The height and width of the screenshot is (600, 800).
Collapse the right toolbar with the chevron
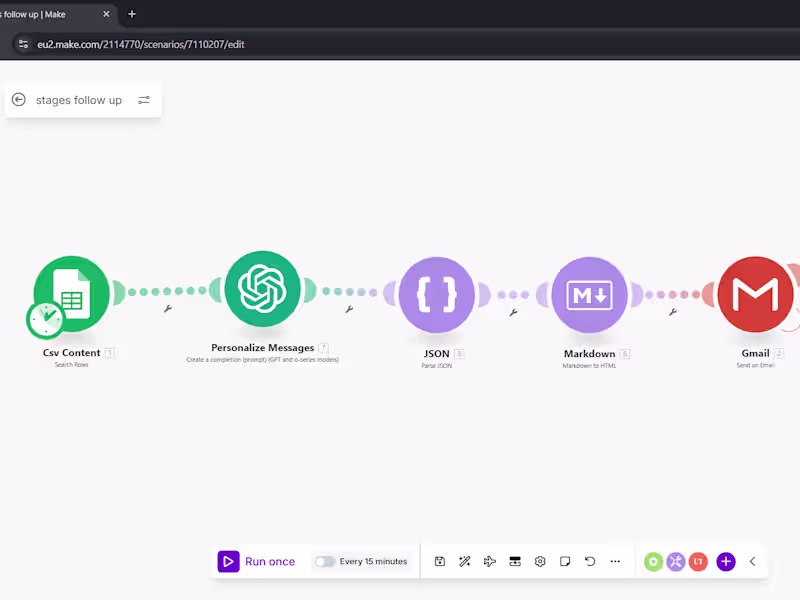click(x=752, y=561)
